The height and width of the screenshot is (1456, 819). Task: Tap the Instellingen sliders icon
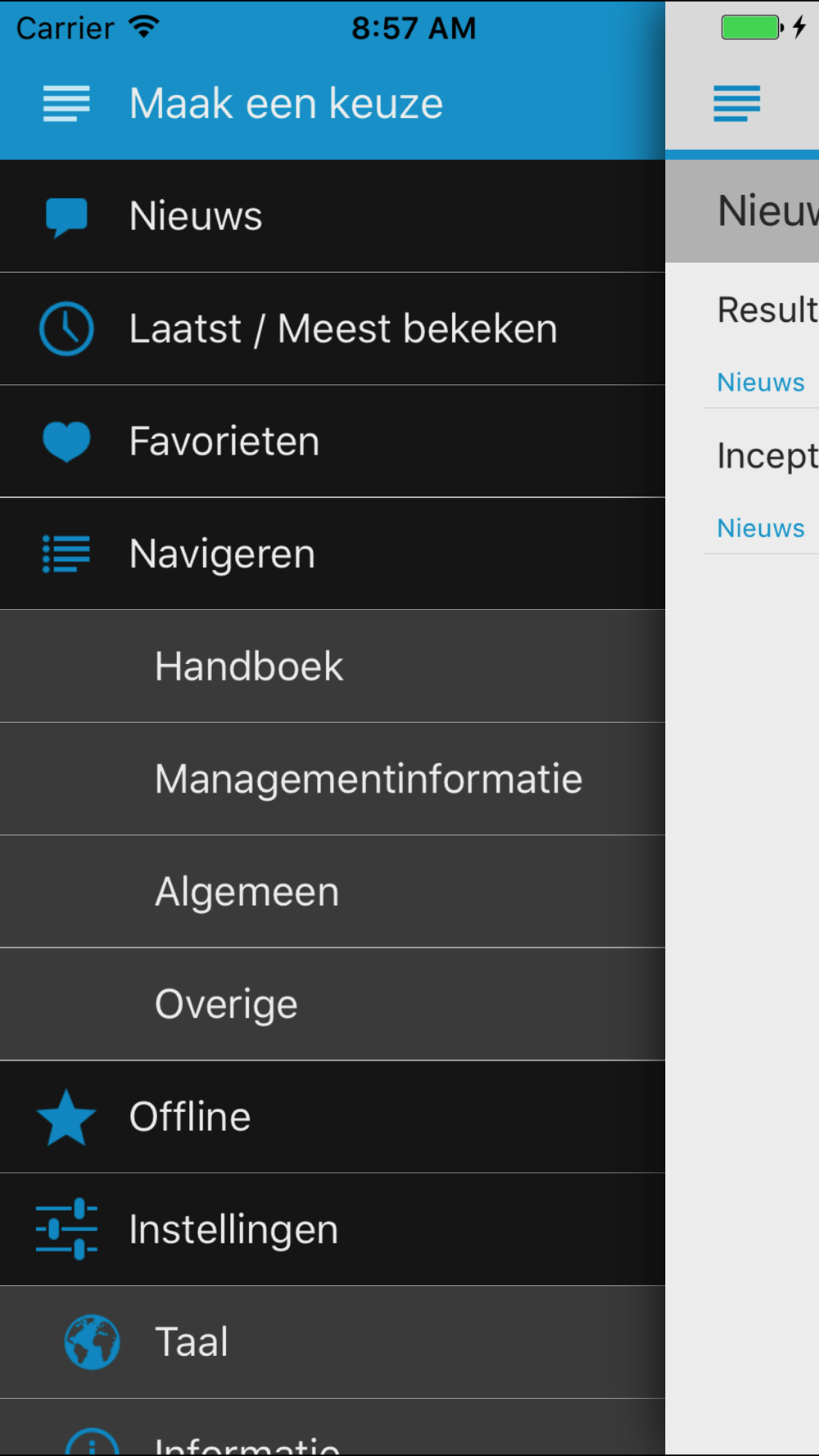point(66,1229)
